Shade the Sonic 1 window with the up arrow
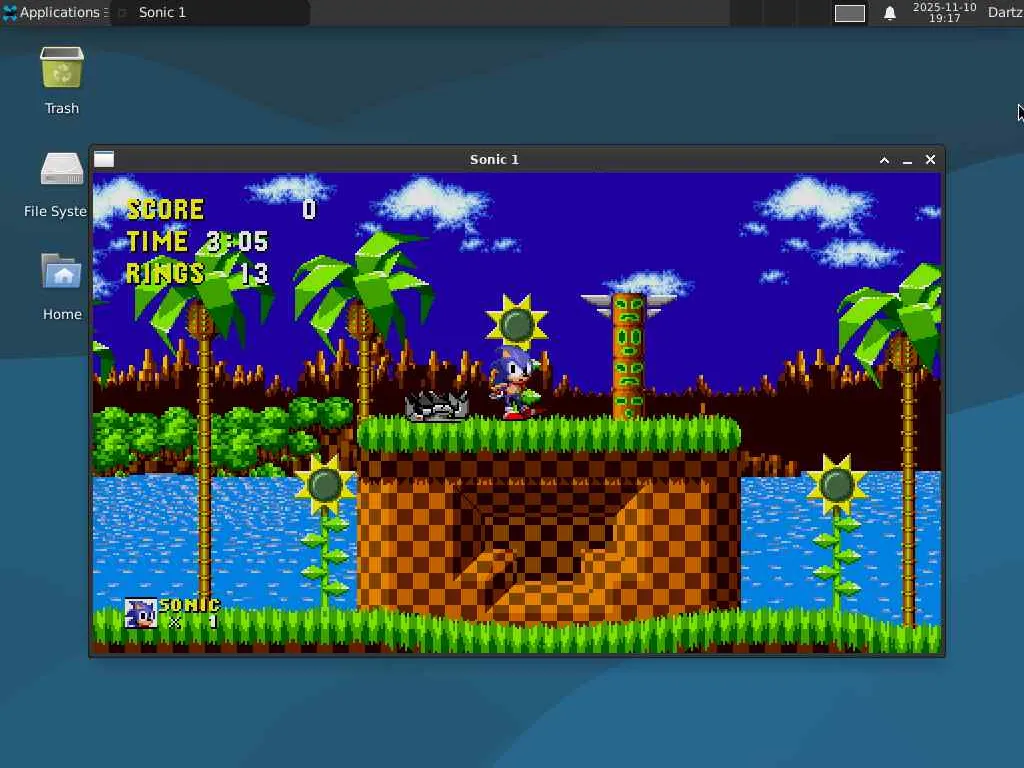The image size is (1024, 768). pyautogui.click(x=884, y=160)
